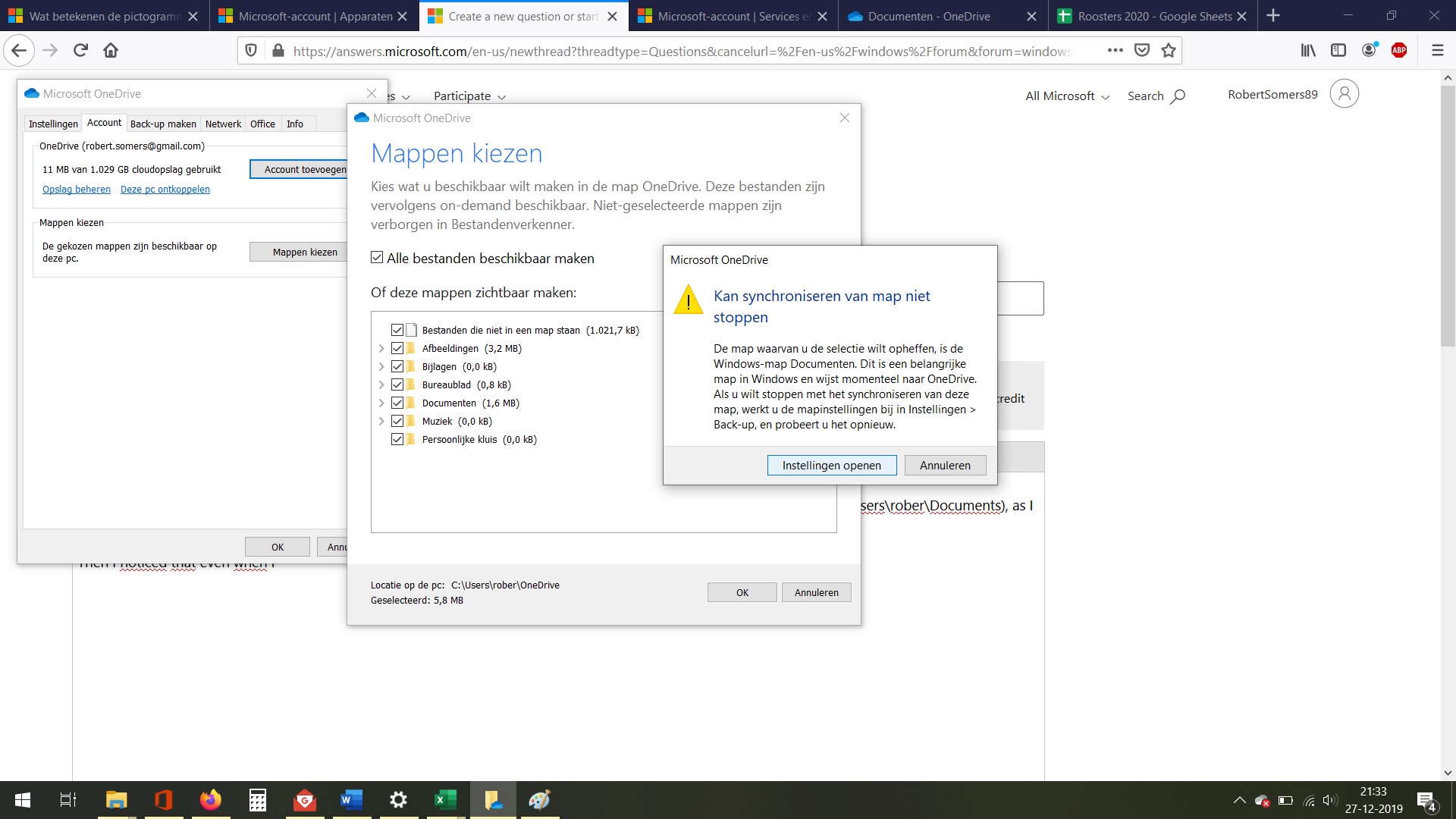Expand the Afbeeldingen folder tree
The image size is (1456, 819).
coord(381,348)
